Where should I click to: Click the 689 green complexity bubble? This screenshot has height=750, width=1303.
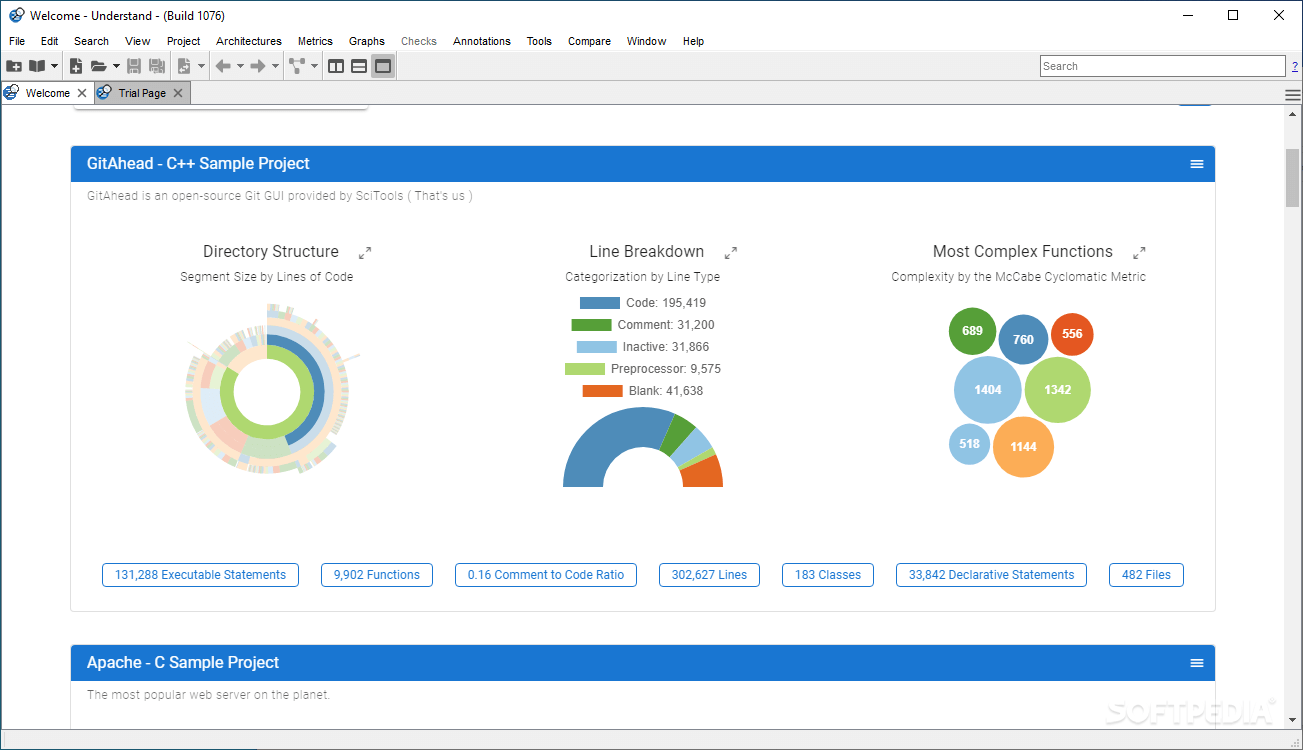pyautogui.click(x=973, y=331)
